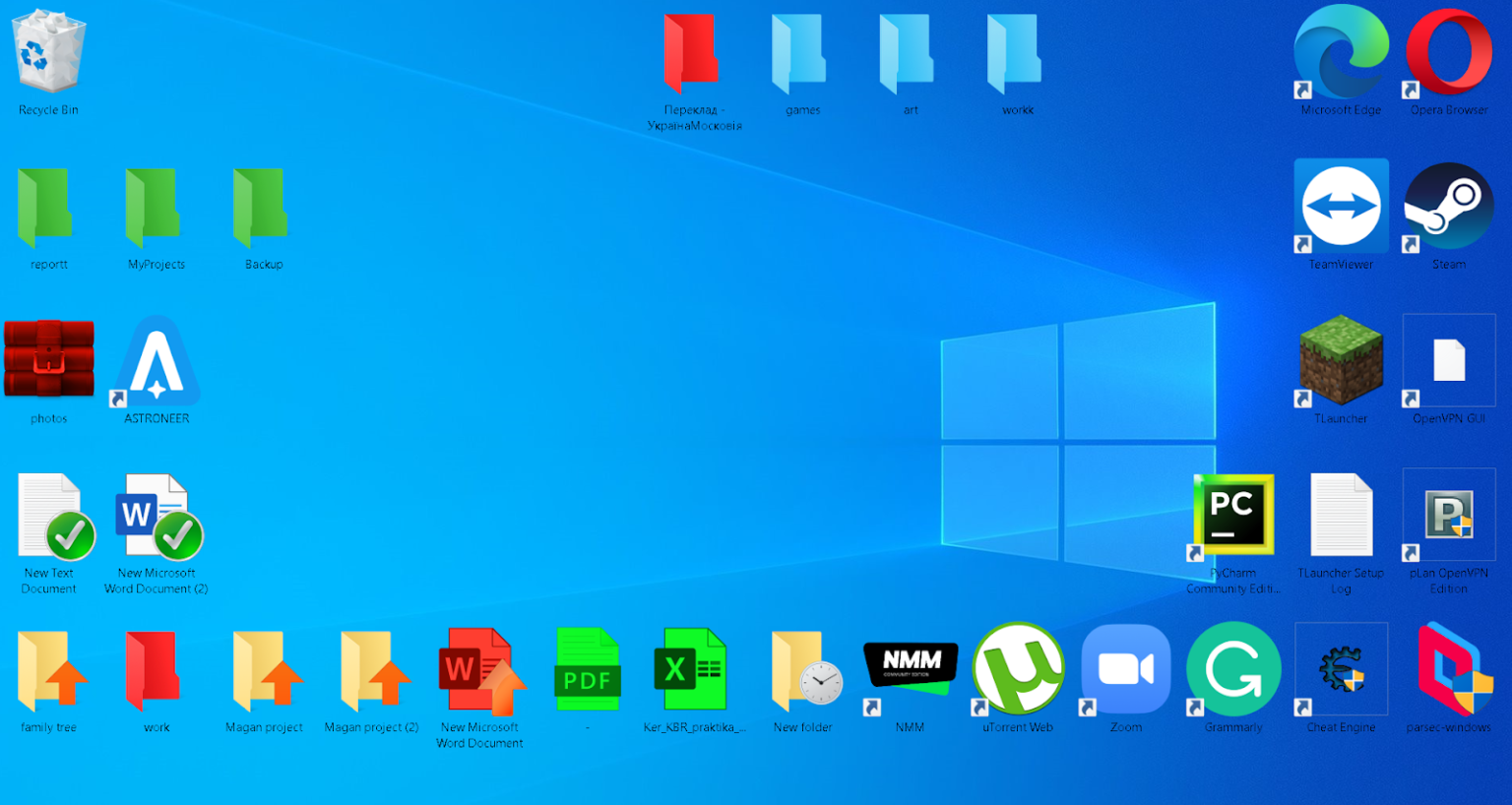The image size is (1512, 805).
Task: Open the Zoom app
Action: click(x=1125, y=668)
